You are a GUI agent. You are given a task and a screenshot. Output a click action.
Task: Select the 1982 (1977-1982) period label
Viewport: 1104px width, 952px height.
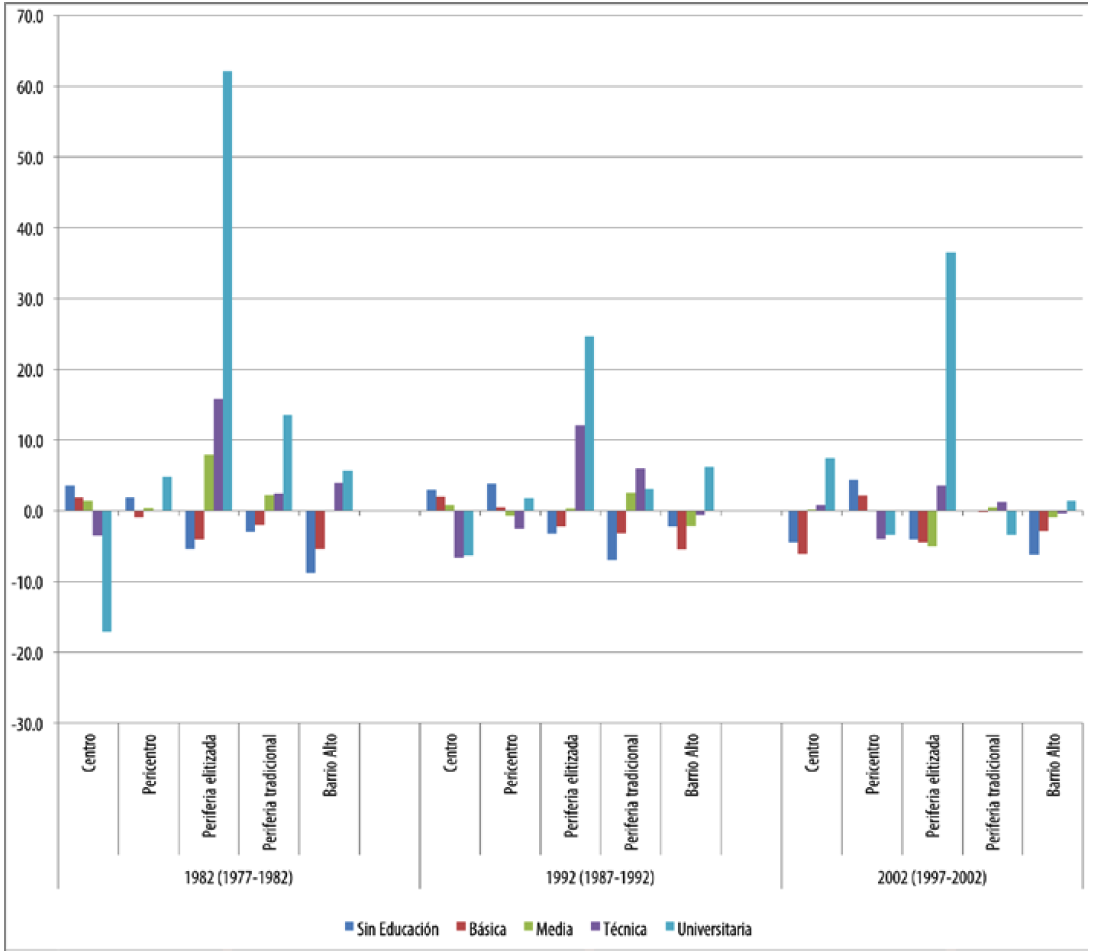click(238, 878)
